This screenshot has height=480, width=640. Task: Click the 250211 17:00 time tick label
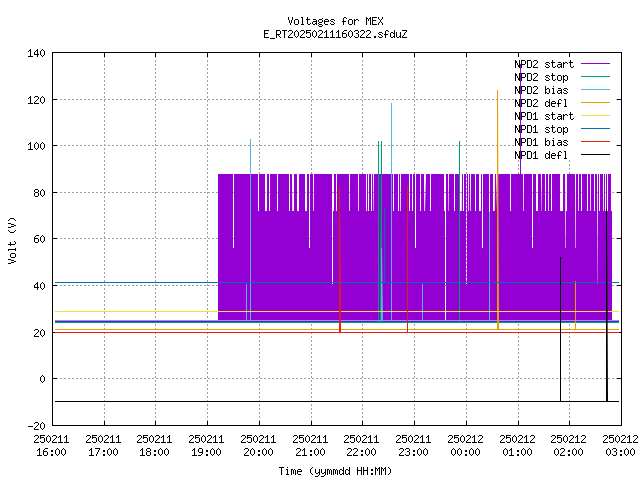click(x=103, y=446)
